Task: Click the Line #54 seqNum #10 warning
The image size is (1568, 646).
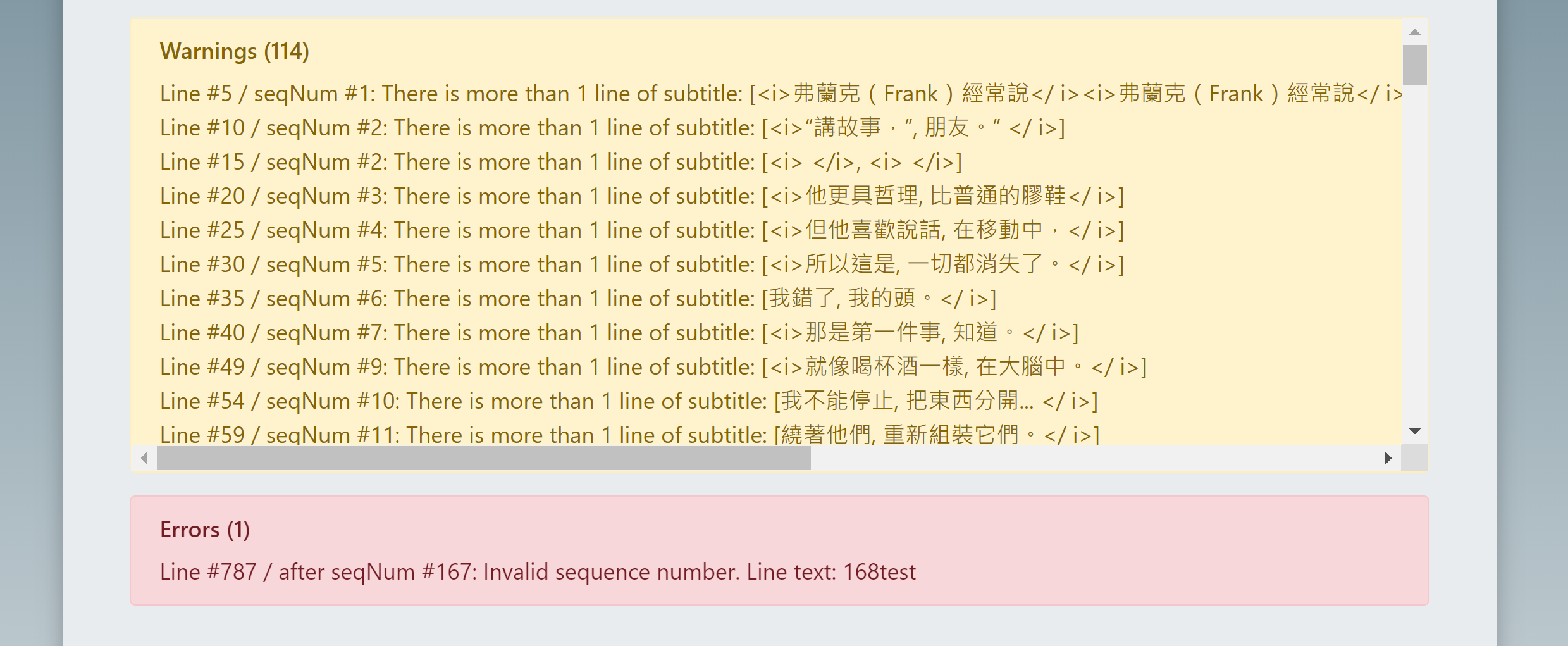Action: pyautogui.click(x=629, y=401)
